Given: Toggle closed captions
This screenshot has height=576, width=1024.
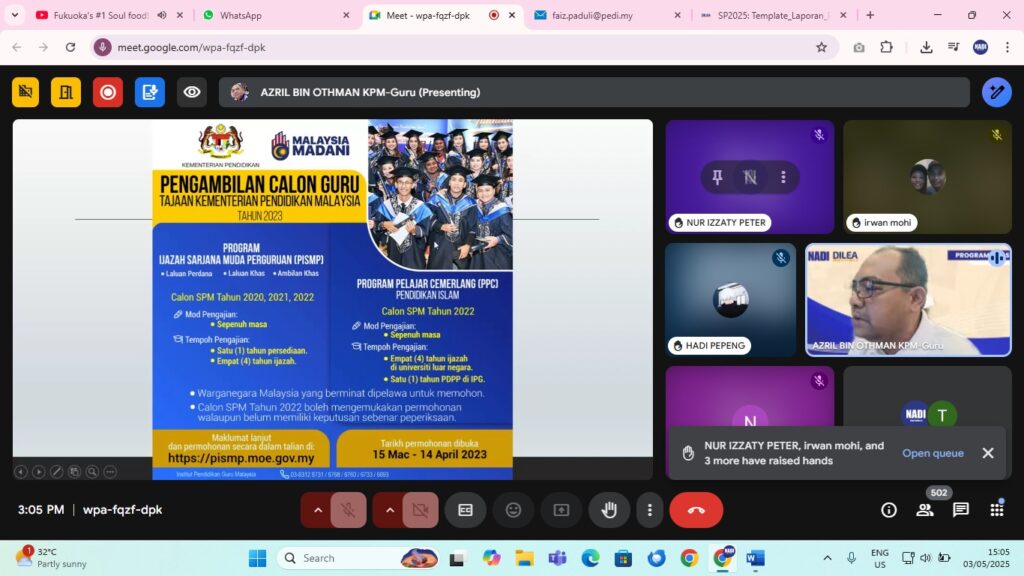Looking at the screenshot, I should click(465, 510).
